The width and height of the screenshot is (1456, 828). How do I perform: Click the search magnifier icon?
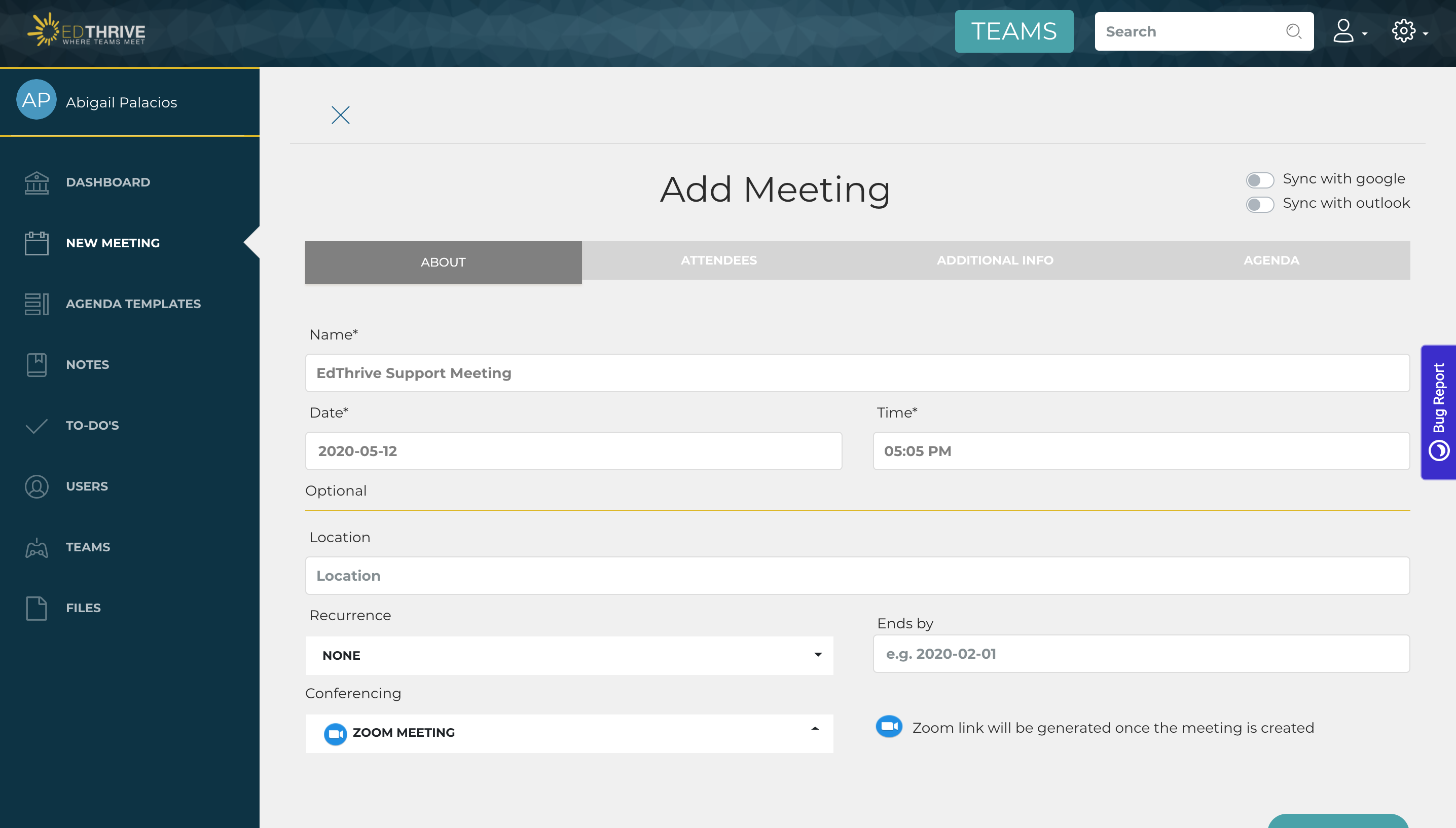[1293, 31]
